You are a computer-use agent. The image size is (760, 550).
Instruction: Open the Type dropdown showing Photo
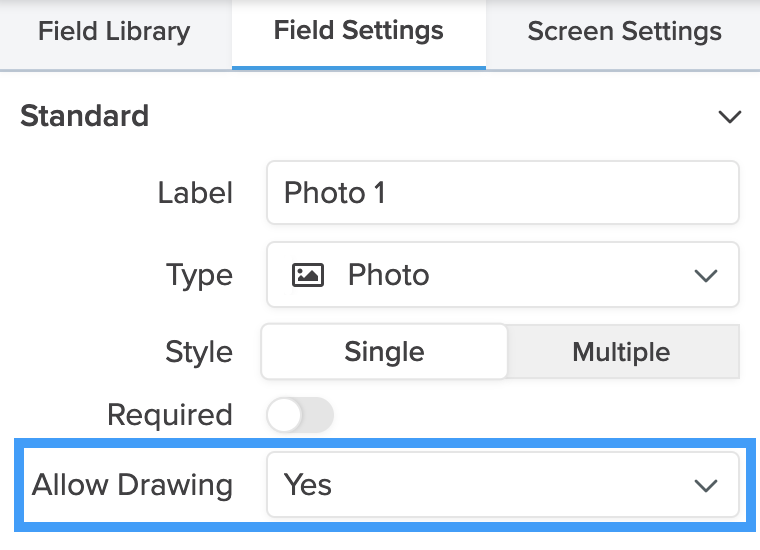[502, 275]
